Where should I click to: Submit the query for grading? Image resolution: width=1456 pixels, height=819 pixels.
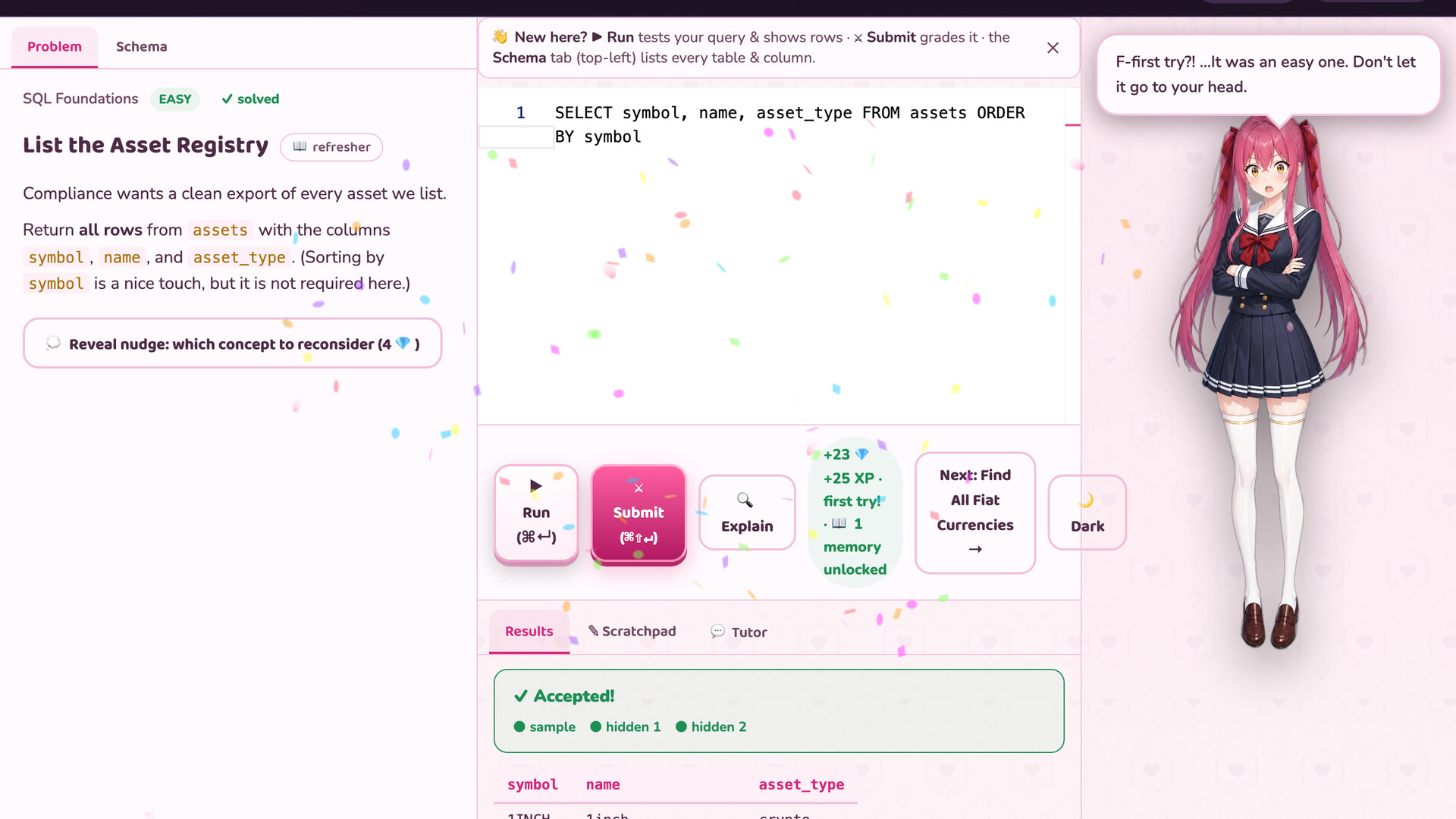coord(639,513)
